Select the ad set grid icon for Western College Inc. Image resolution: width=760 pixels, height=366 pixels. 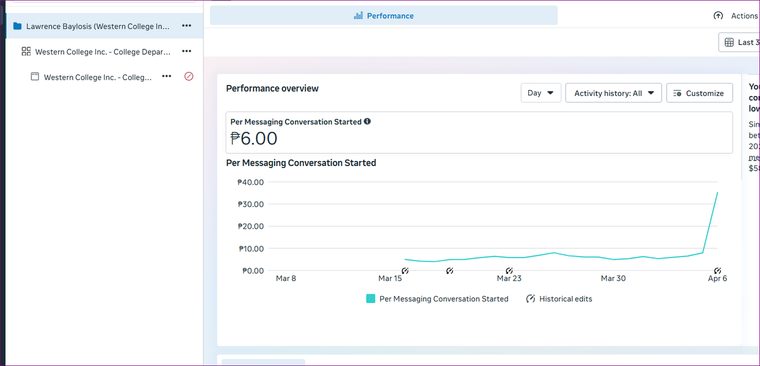[26, 51]
